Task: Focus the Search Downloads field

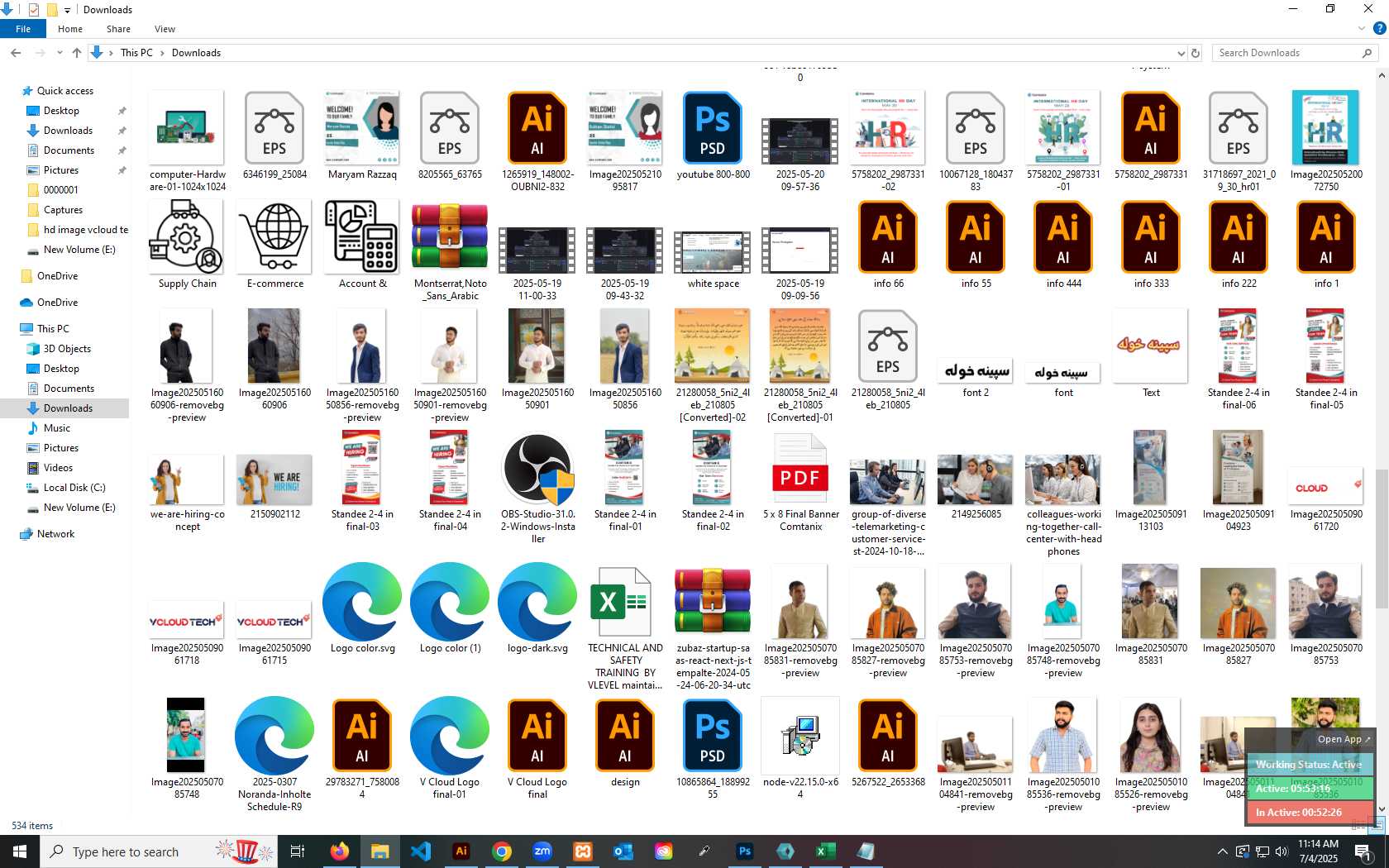Action: [x=1296, y=53]
